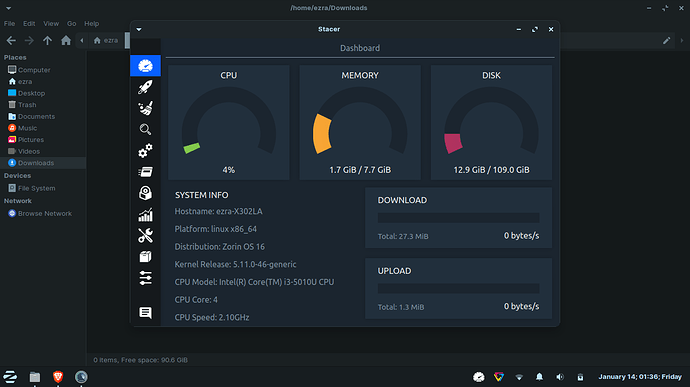This screenshot has width=690, height=387.
Task: Click the pencil edit-location icon
Action: (666, 41)
